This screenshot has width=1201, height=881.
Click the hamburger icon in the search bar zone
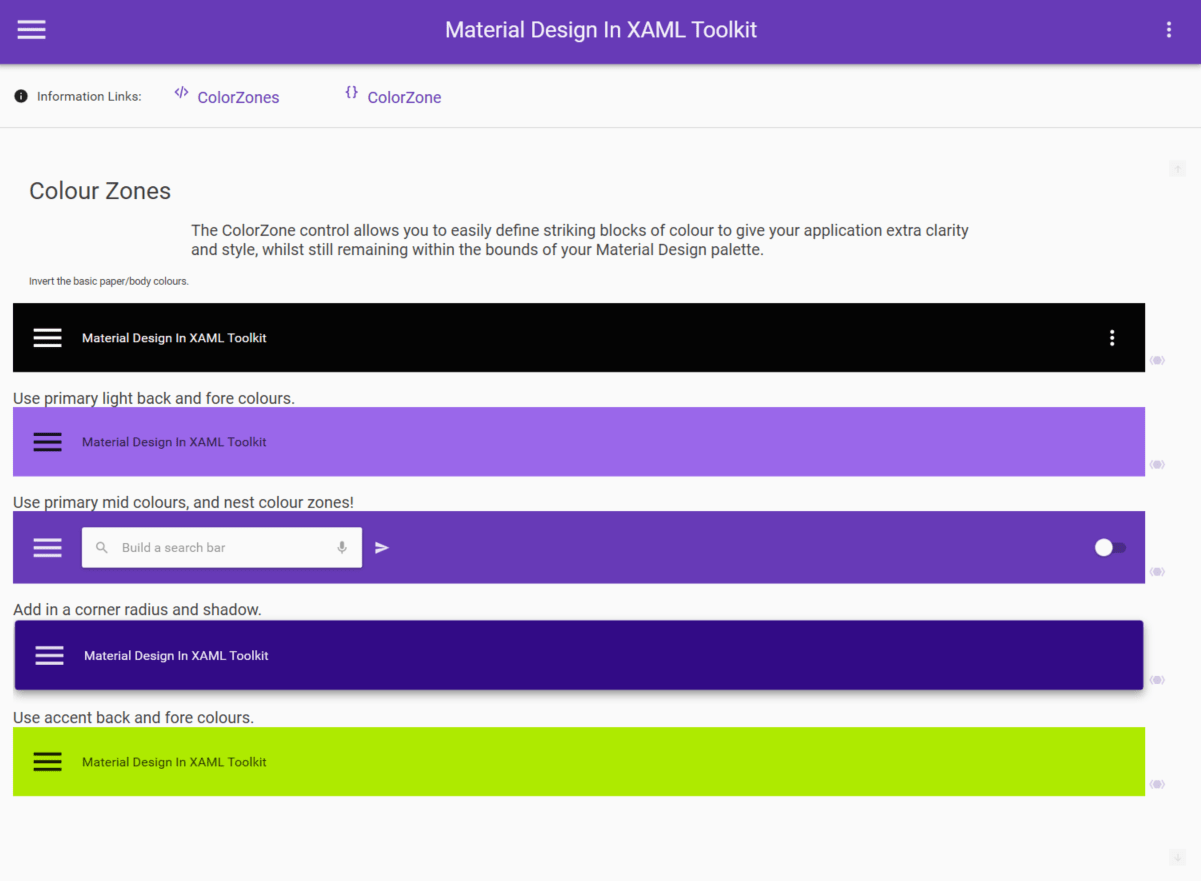click(48, 548)
